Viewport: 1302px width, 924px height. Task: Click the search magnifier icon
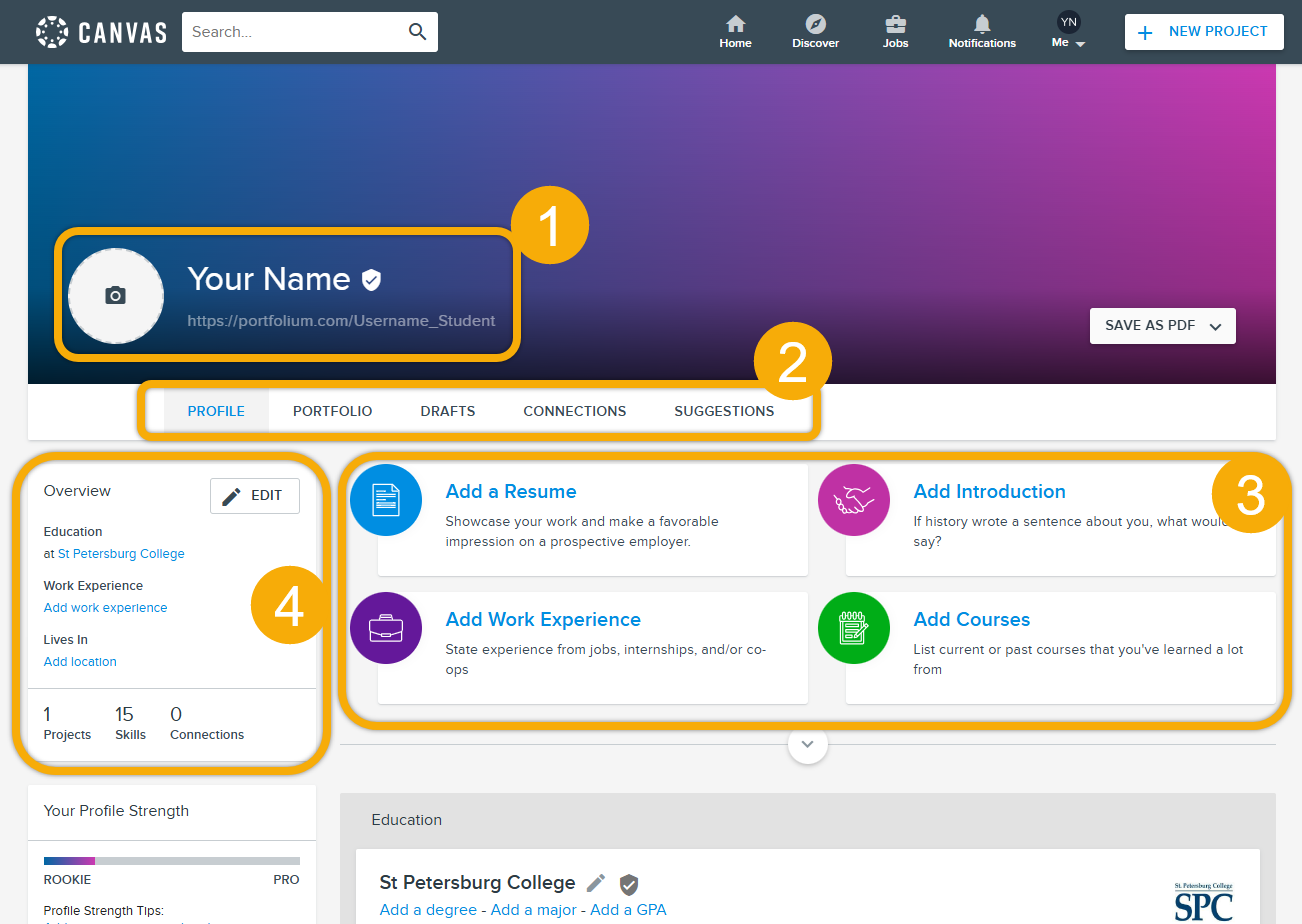[418, 32]
